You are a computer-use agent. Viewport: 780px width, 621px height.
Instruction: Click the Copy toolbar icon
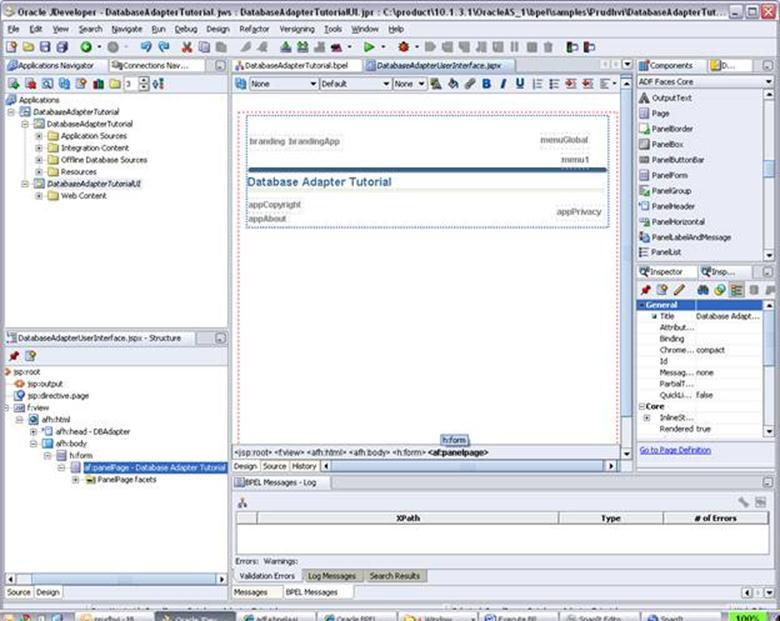[204, 47]
